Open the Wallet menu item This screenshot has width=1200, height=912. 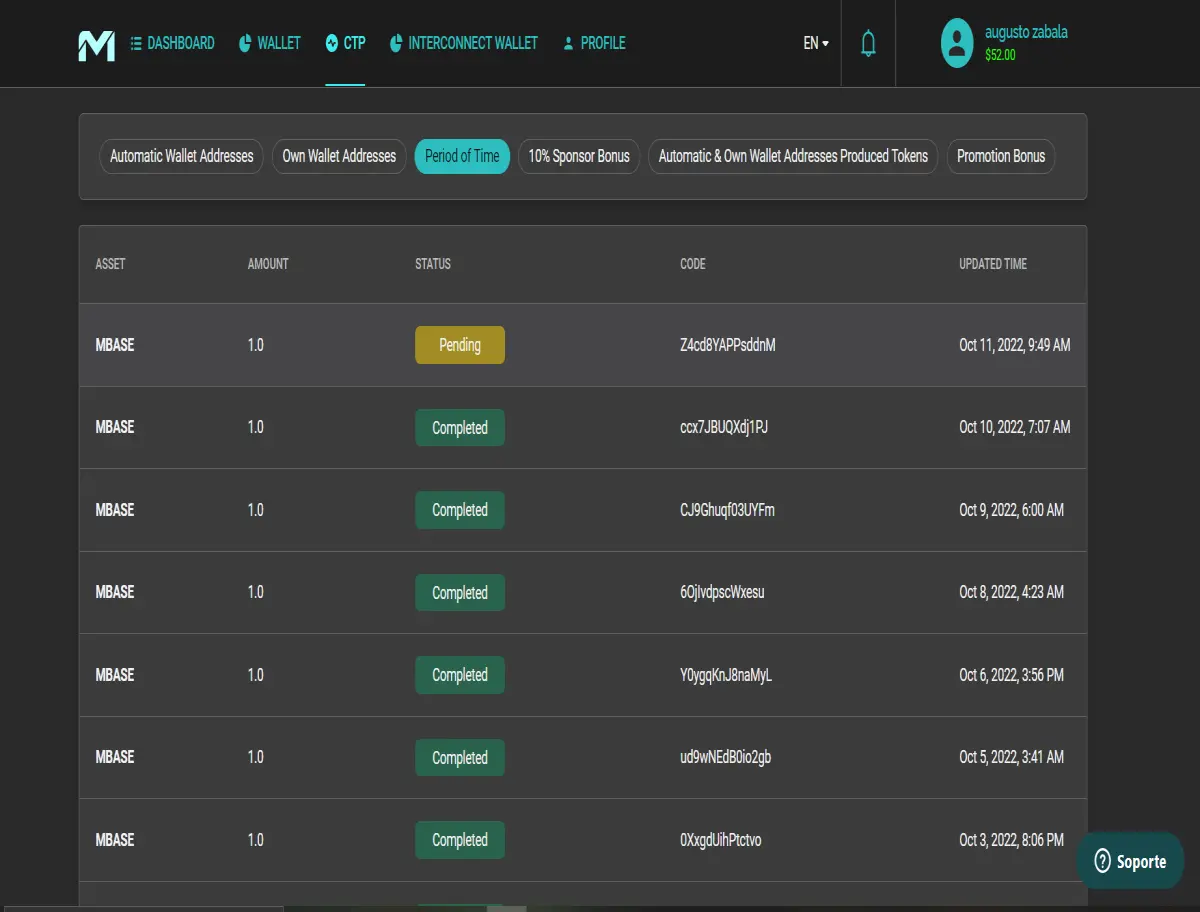click(270, 43)
